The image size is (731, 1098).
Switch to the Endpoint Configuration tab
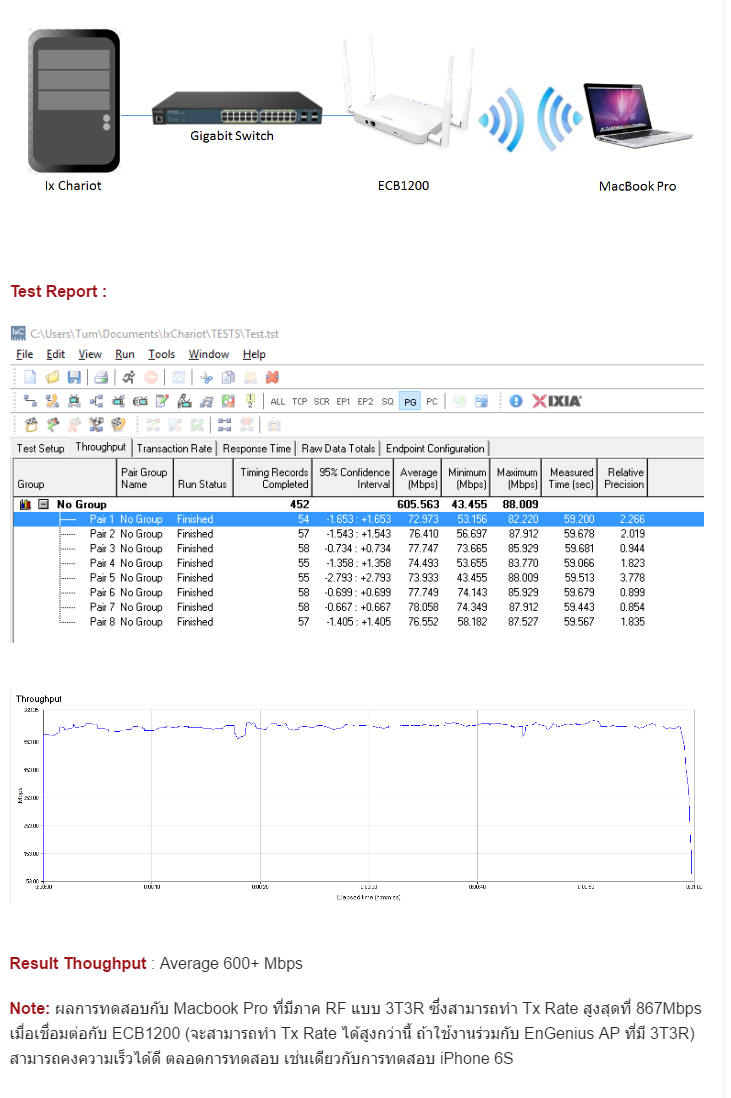click(435, 448)
